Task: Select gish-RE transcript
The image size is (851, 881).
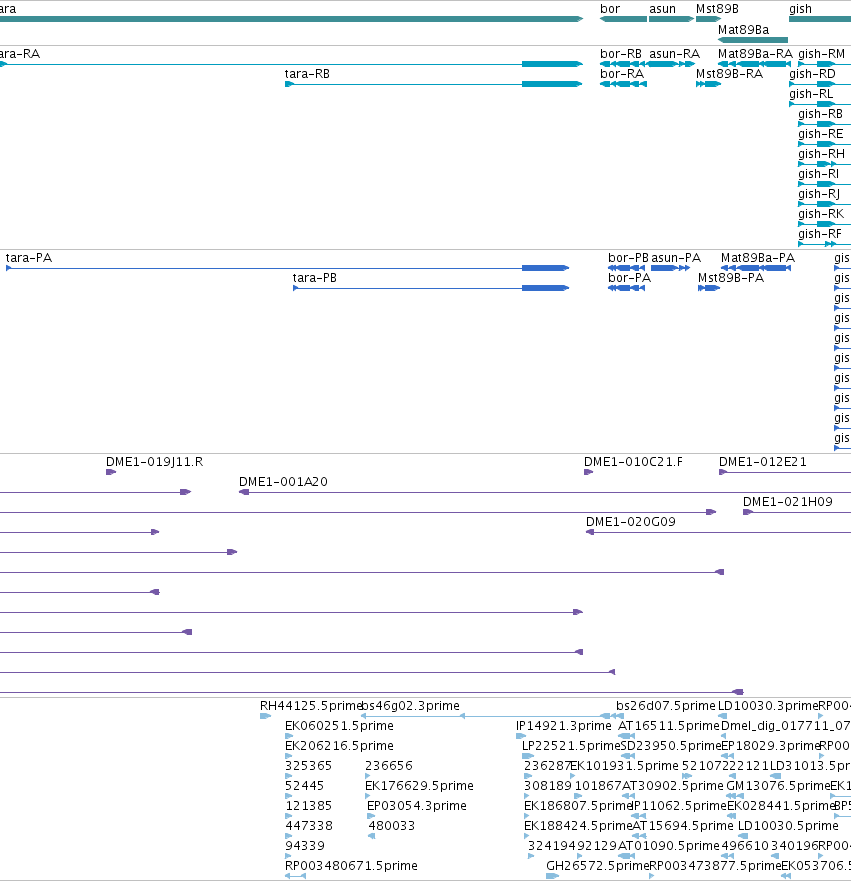Action: pyautogui.click(x=825, y=144)
